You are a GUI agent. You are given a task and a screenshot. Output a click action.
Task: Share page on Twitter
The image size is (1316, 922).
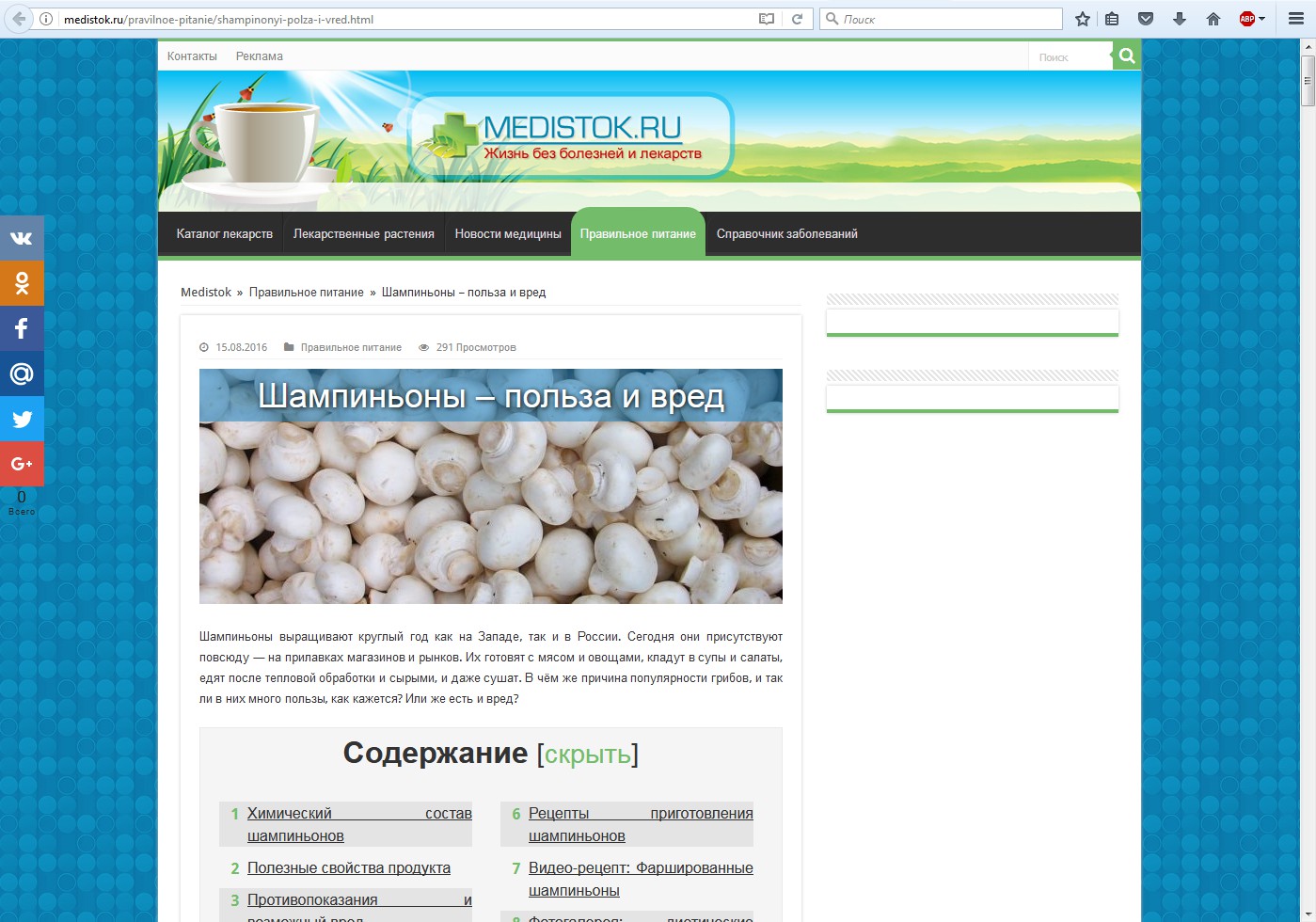[x=22, y=419]
